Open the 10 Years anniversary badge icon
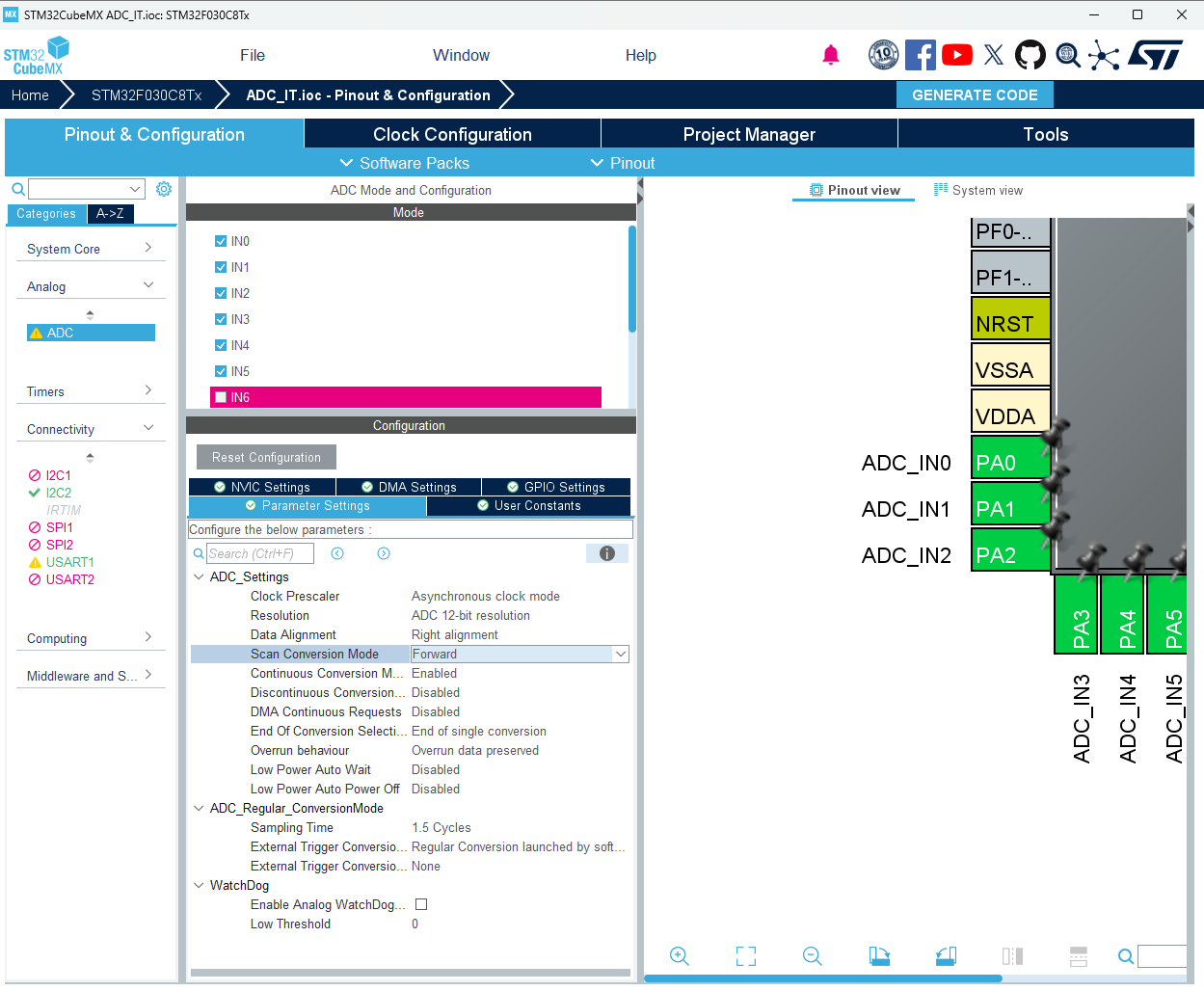This screenshot has height=991, width=1204. [x=883, y=55]
